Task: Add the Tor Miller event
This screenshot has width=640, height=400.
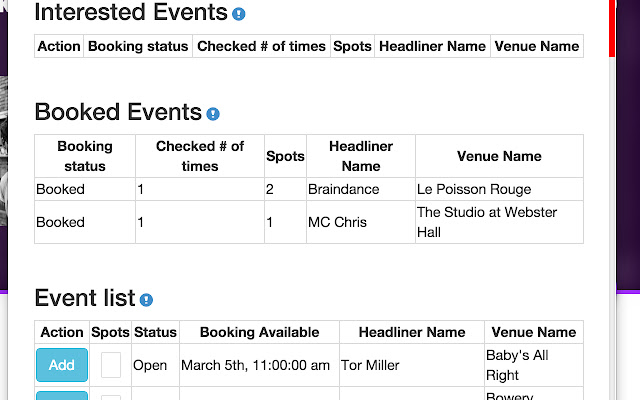Action: click(x=62, y=365)
